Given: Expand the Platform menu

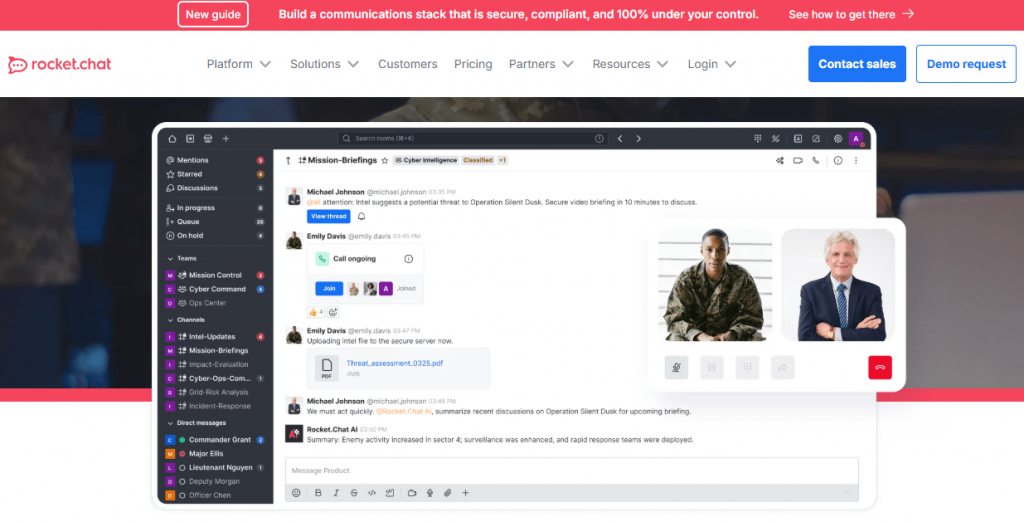Looking at the screenshot, I should click(238, 64).
